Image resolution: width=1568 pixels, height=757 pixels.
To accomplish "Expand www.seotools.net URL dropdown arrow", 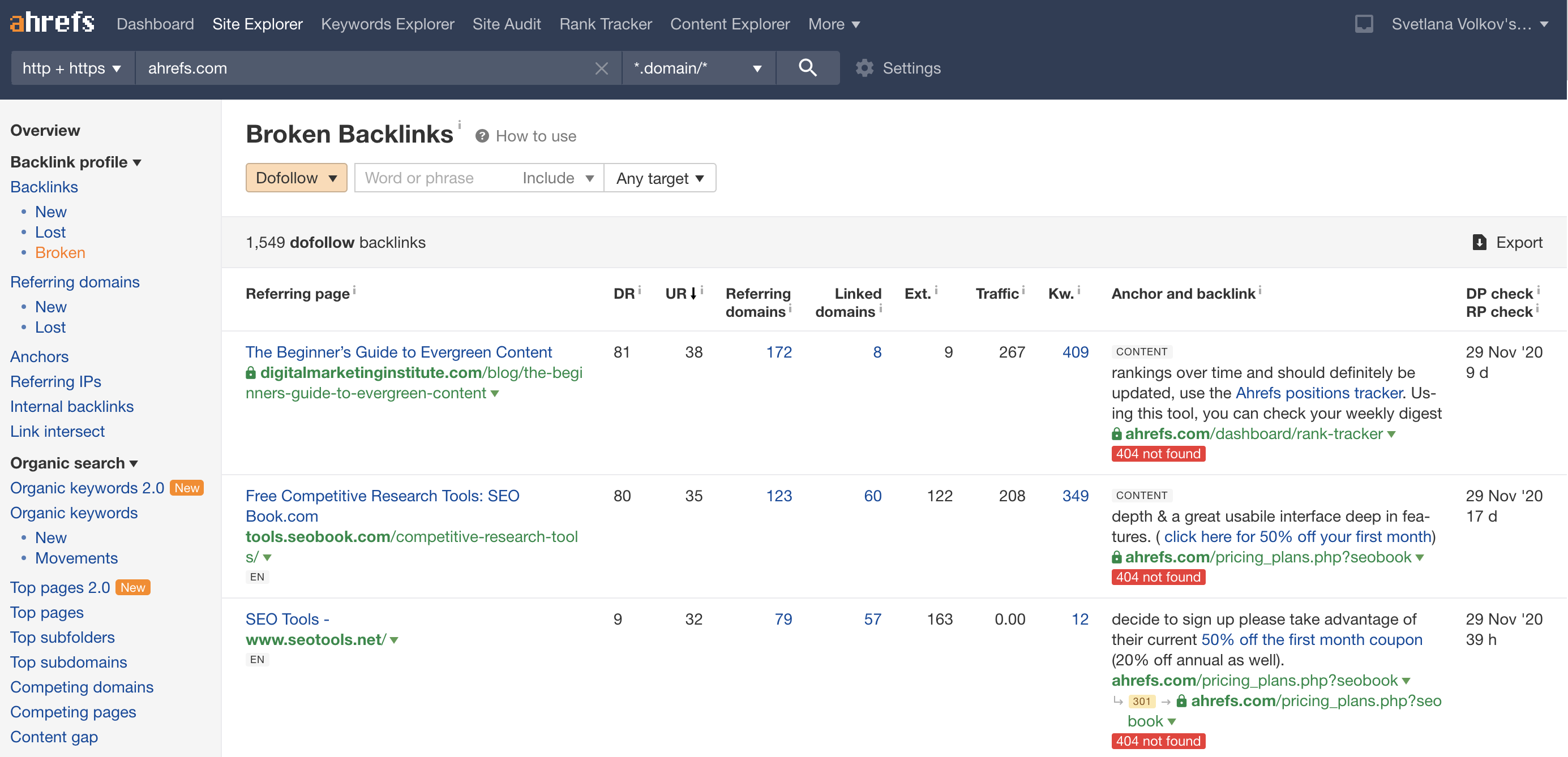I will [x=394, y=640].
